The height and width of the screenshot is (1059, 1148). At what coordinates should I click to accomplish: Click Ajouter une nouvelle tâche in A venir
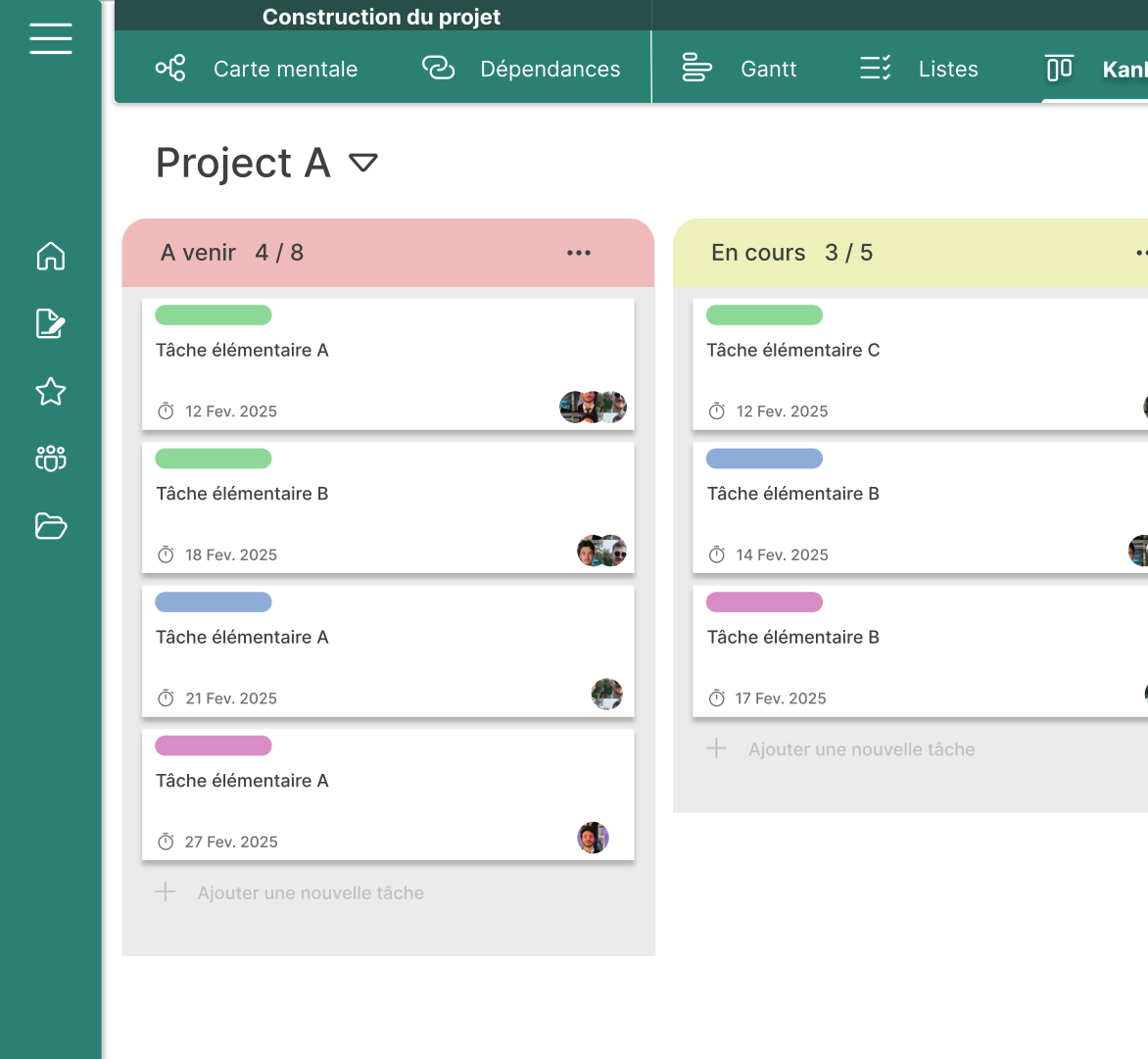pyautogui.click(x=311, y=892)
